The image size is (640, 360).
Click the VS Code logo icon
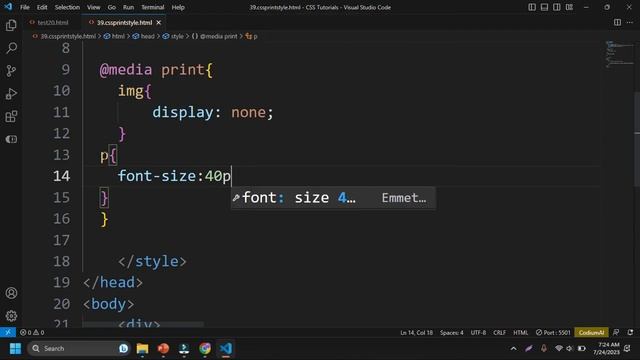(x=8, y=7)
